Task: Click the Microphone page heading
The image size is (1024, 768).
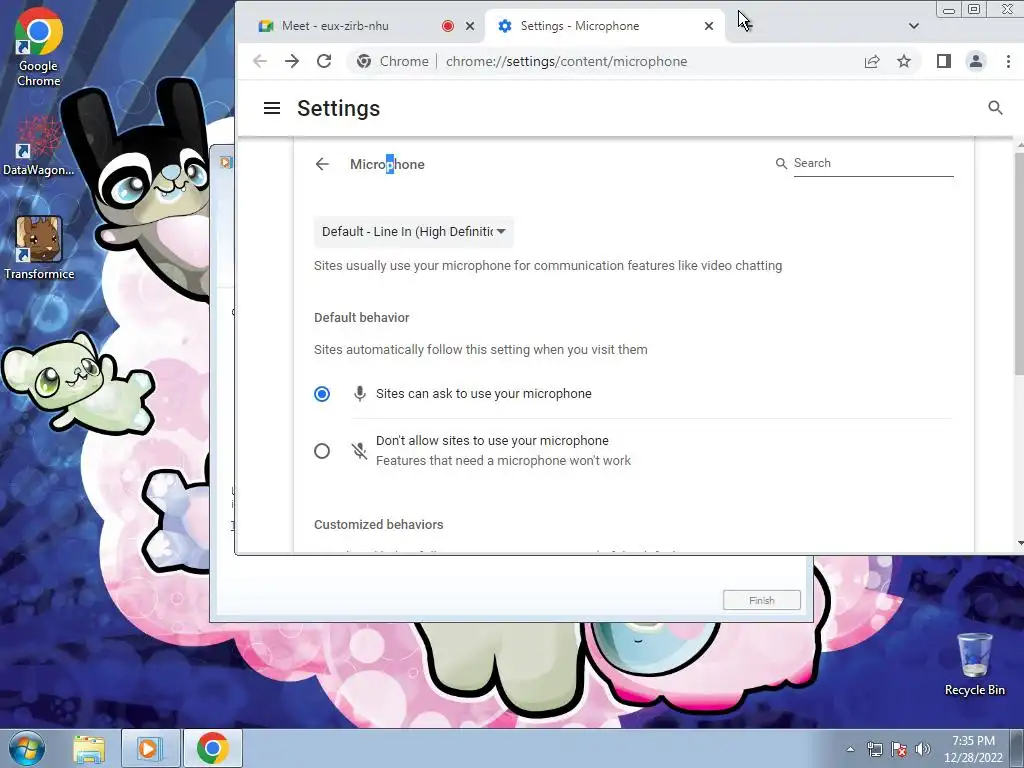Action: (387, 165)
